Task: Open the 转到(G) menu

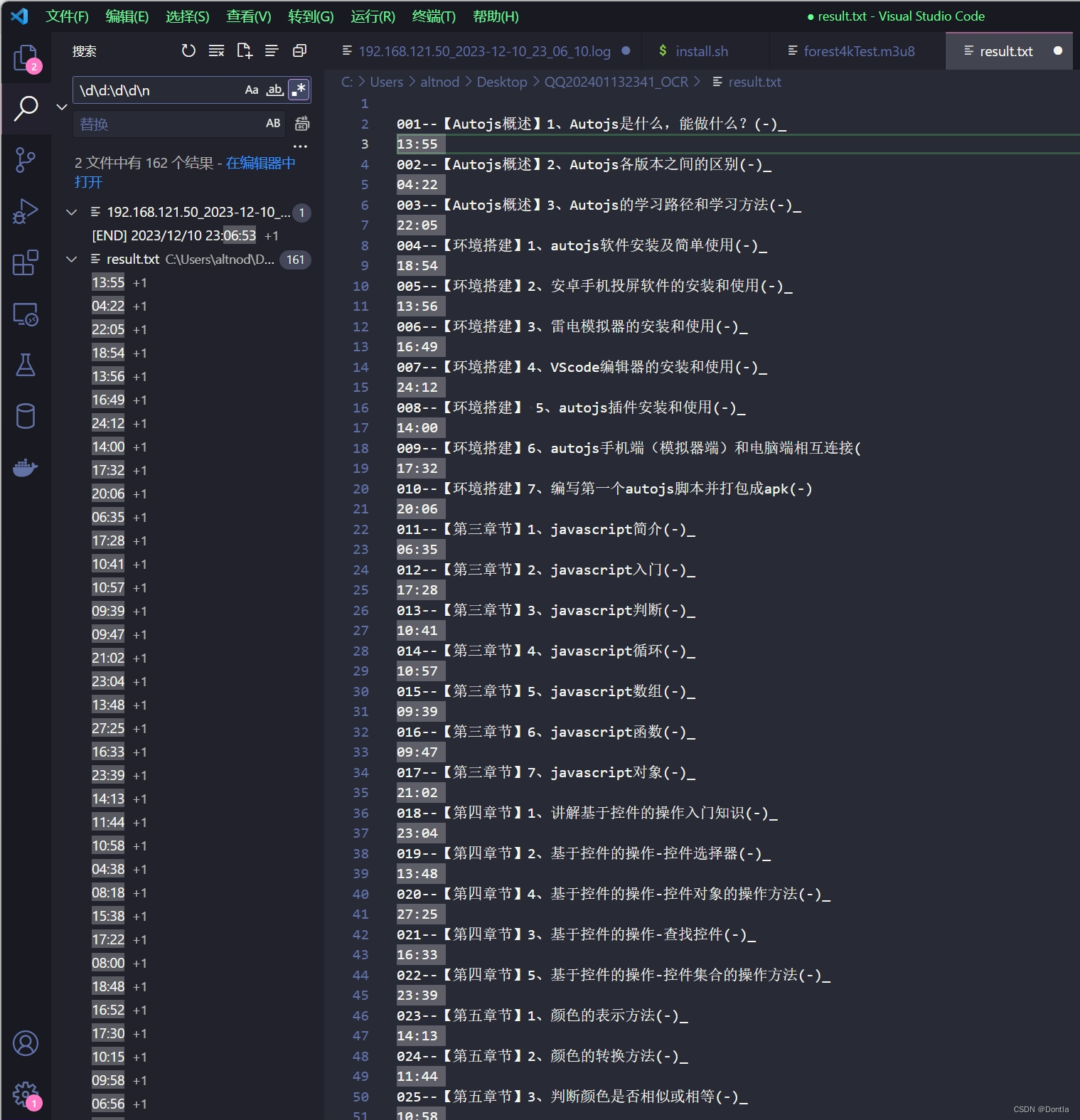Action: [311, 16]
